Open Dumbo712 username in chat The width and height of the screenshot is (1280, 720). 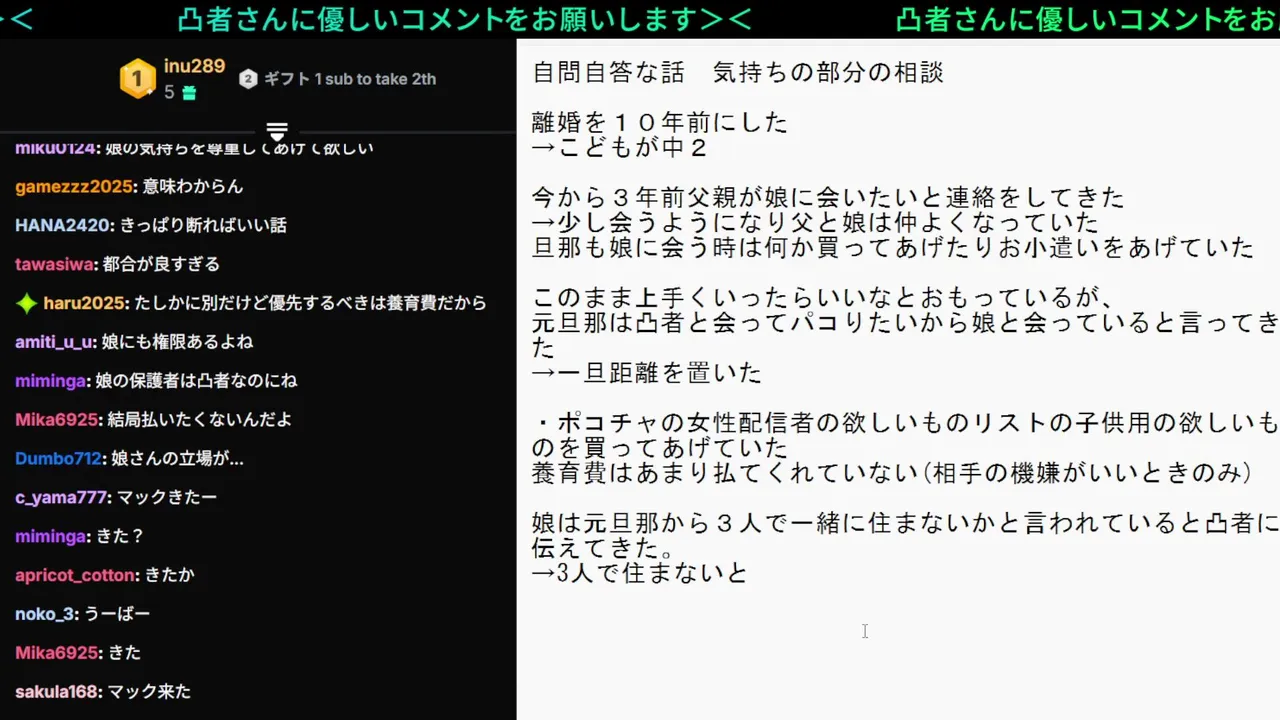[59, 459]
